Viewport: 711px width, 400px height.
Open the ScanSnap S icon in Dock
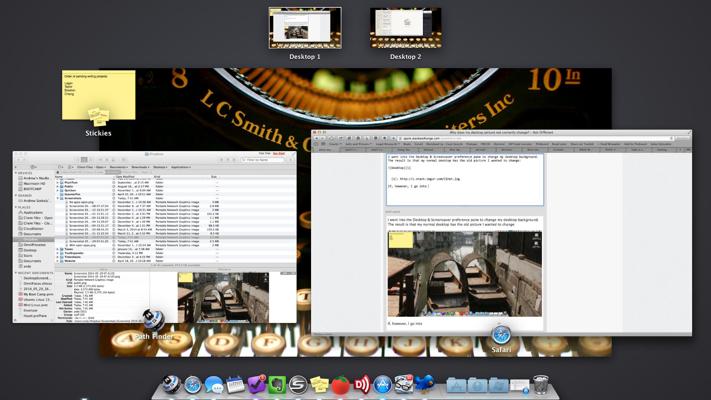[298, 385]
